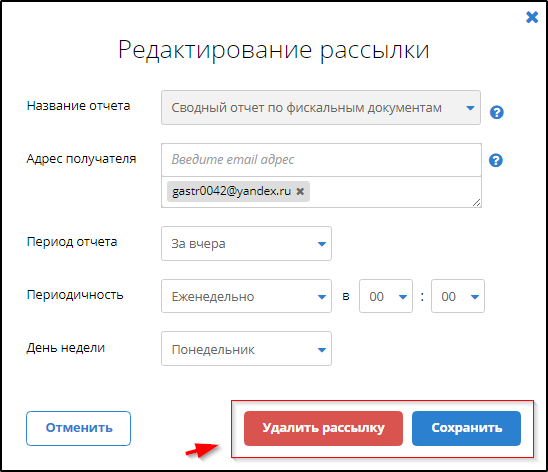This screenshot has width=548, height=472.
Task: Open the За вчера period dropdown
Action: tap(246, 244)
